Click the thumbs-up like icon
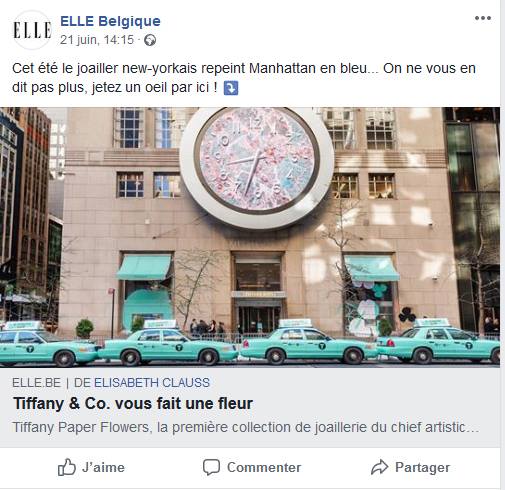The width and height of the screenshot is (505, 490). coord(67,467)
